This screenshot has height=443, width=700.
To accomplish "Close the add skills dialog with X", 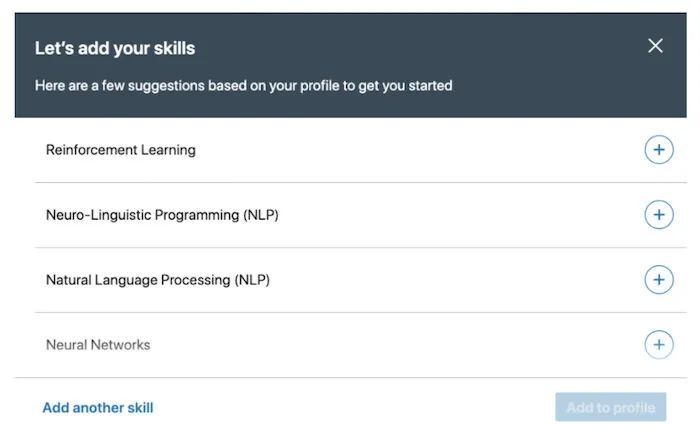I will (x=655, y=46).
